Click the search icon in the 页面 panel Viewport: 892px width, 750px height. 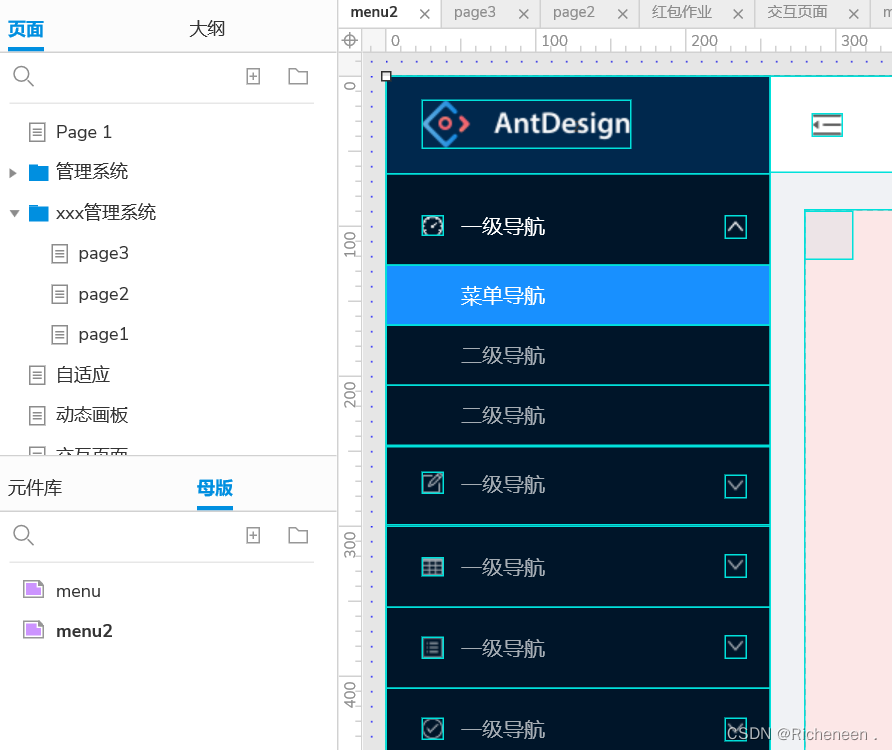click(x=23, y=76)
